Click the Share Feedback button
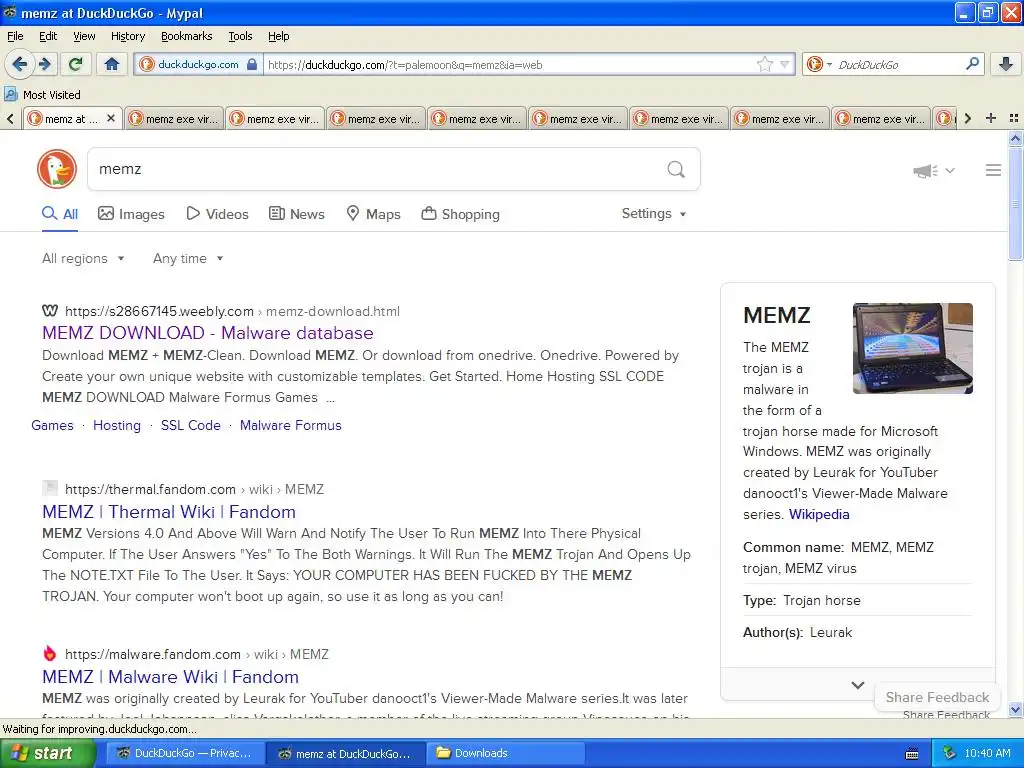The width and height of the screenshot is (1024, 768). click(x=937, y=697)
